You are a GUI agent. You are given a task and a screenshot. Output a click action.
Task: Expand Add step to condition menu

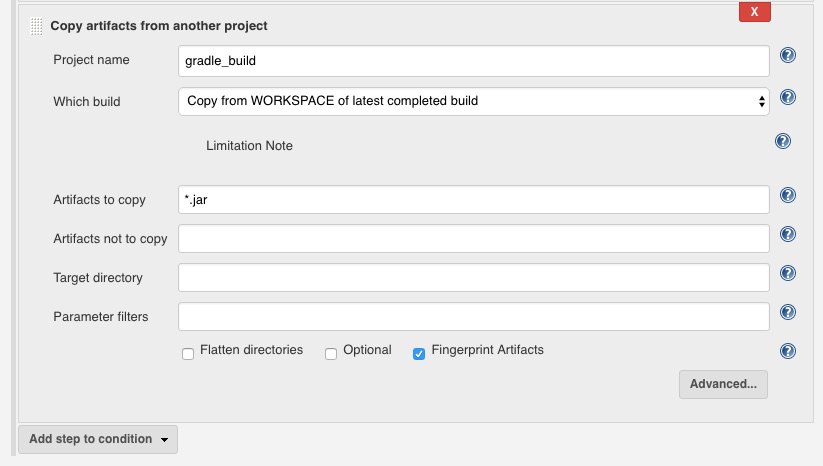tap(98, 439)
